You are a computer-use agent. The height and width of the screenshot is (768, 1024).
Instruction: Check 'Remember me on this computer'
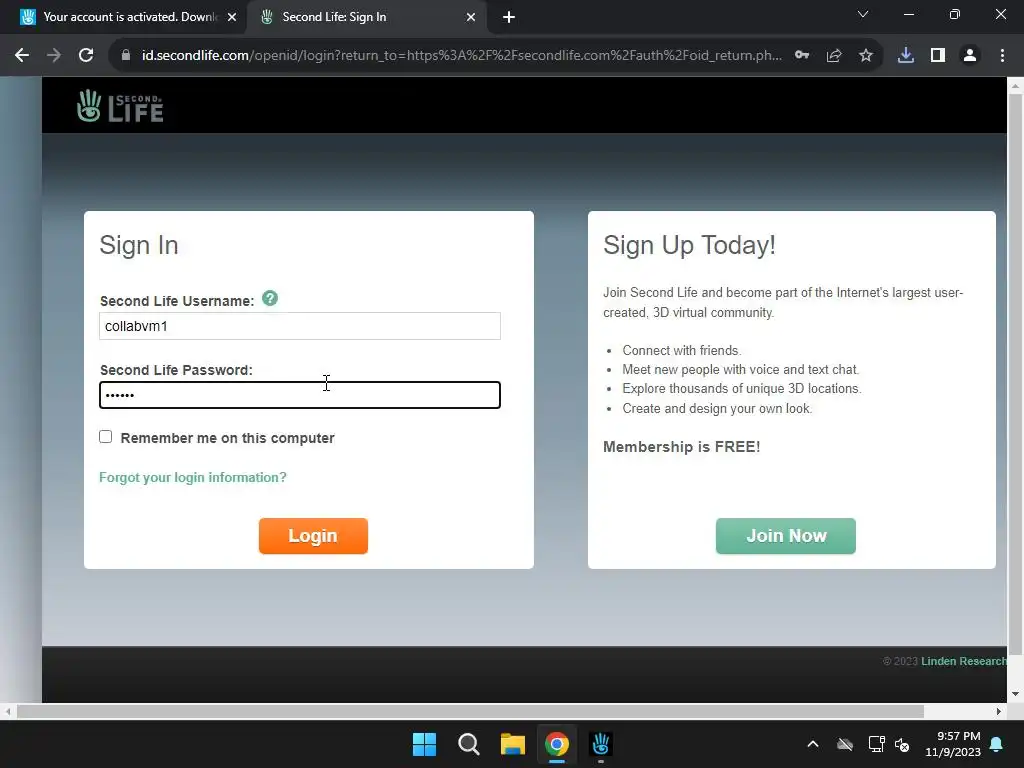pos(106,437)
